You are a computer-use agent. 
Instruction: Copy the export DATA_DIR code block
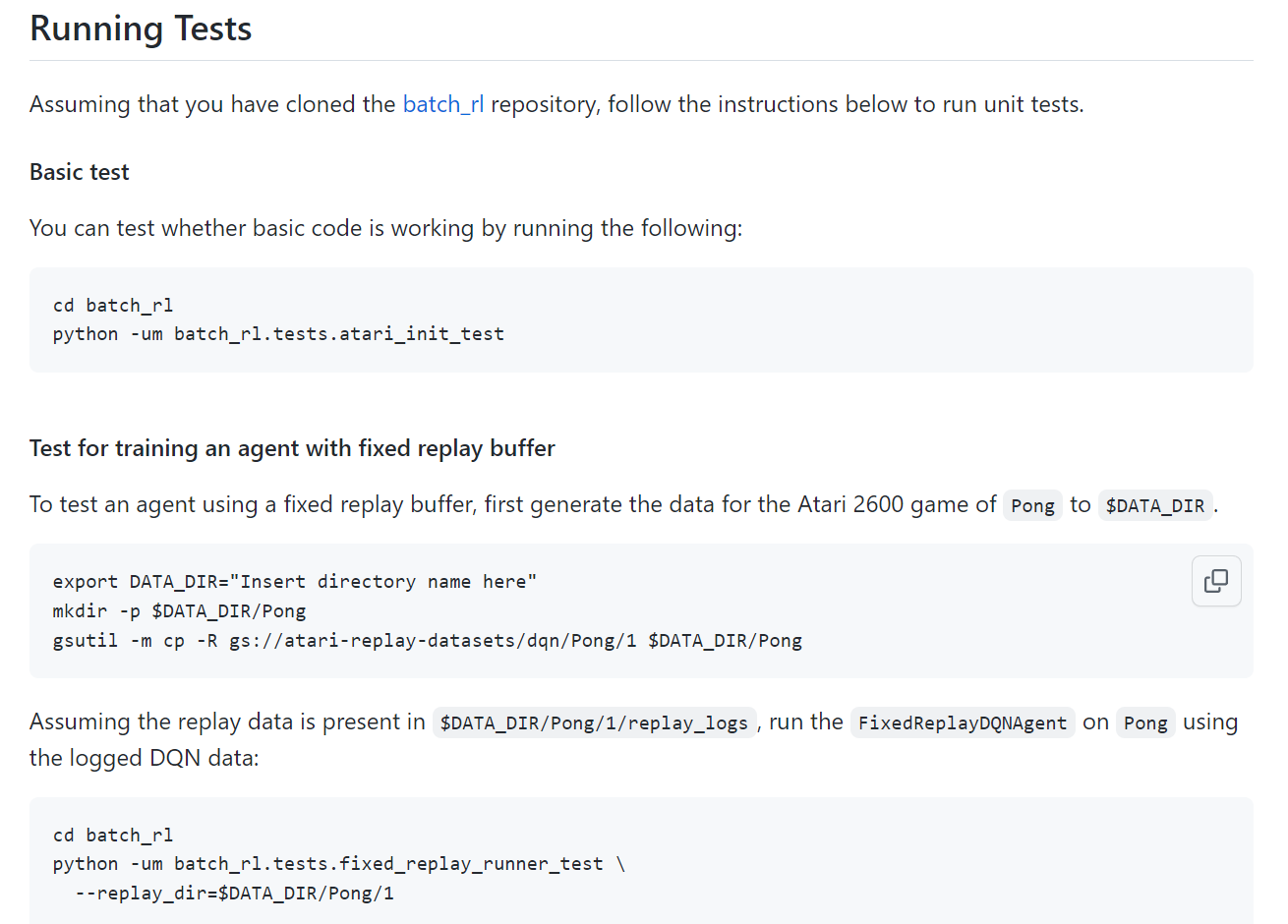coord(1215,581)
